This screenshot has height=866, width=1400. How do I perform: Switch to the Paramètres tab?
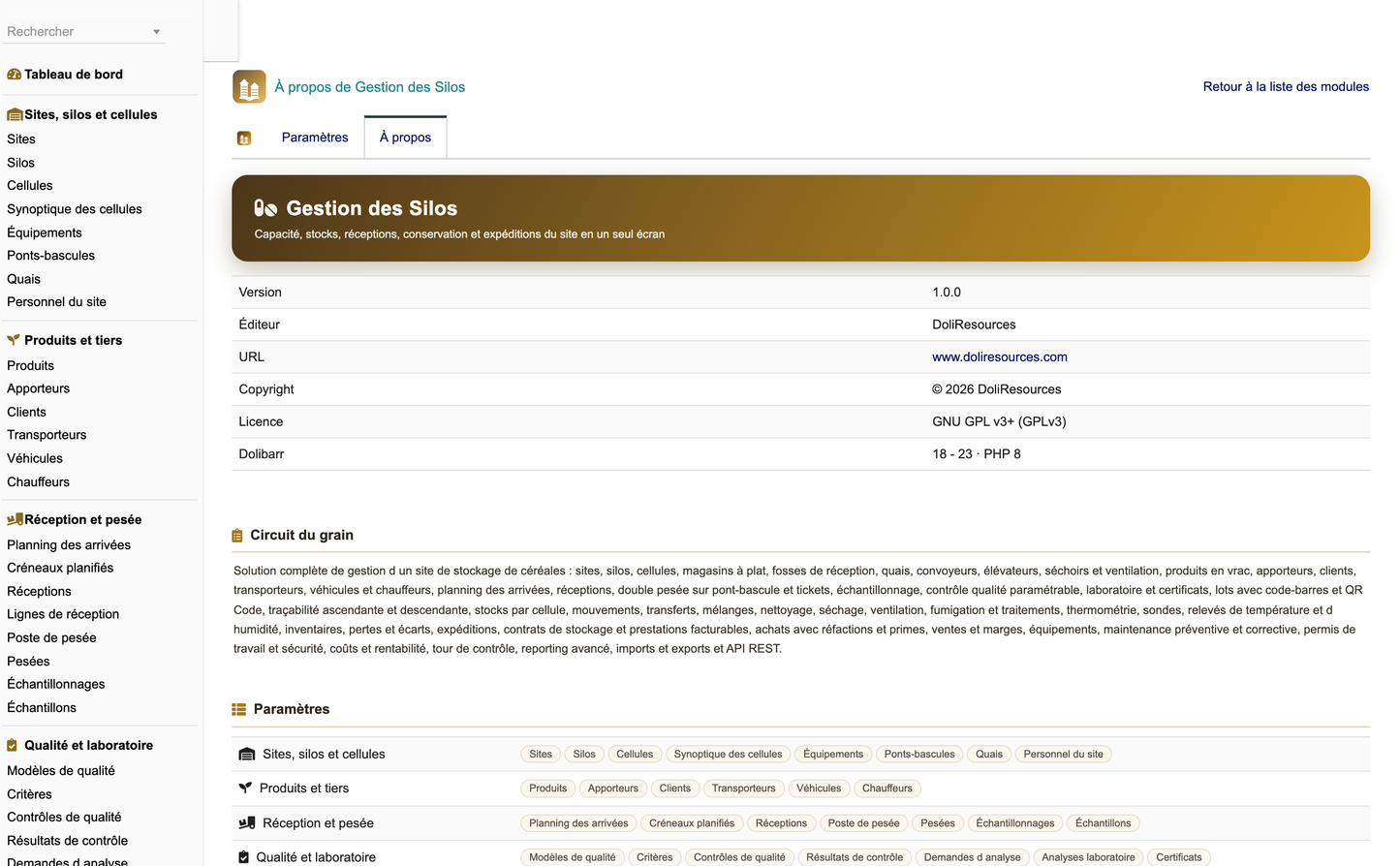tap(315, 138)
